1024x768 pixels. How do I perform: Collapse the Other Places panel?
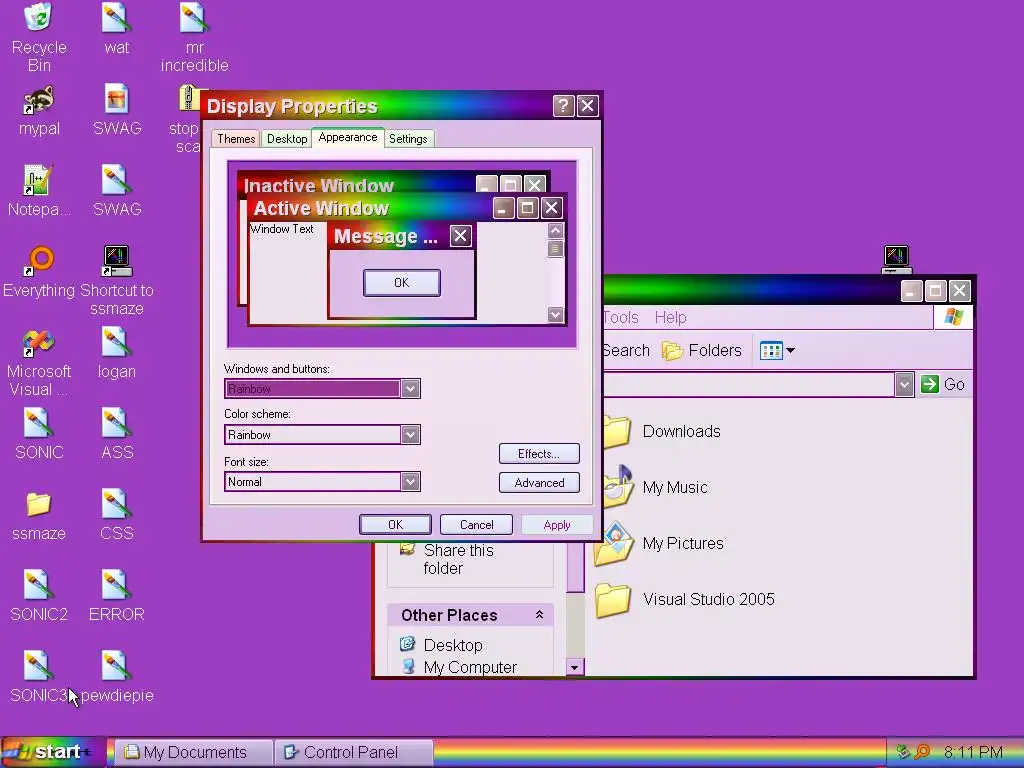click(539, 615)
